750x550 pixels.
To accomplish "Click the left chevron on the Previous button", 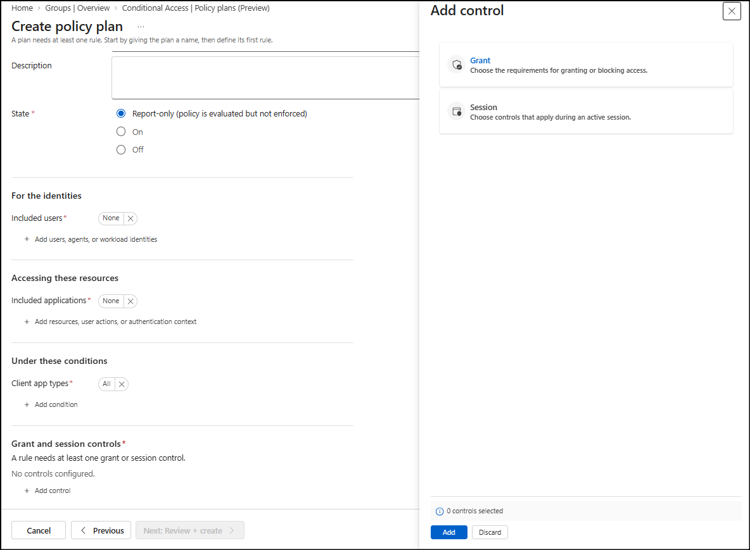I will click(x=83, y=530).
